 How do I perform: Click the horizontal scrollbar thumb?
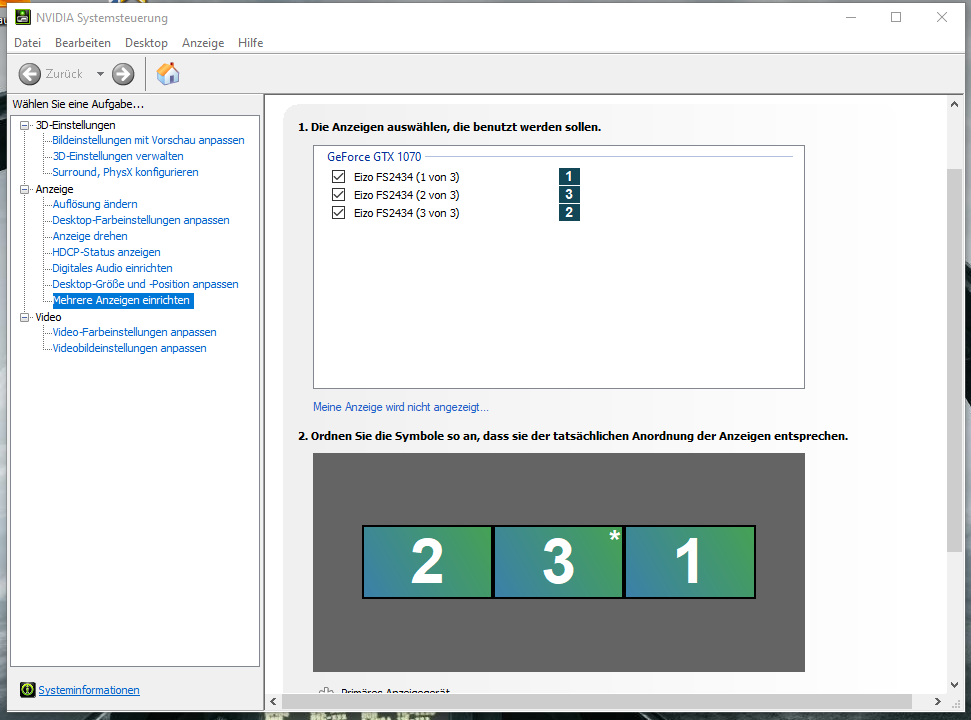pos(597,701)
